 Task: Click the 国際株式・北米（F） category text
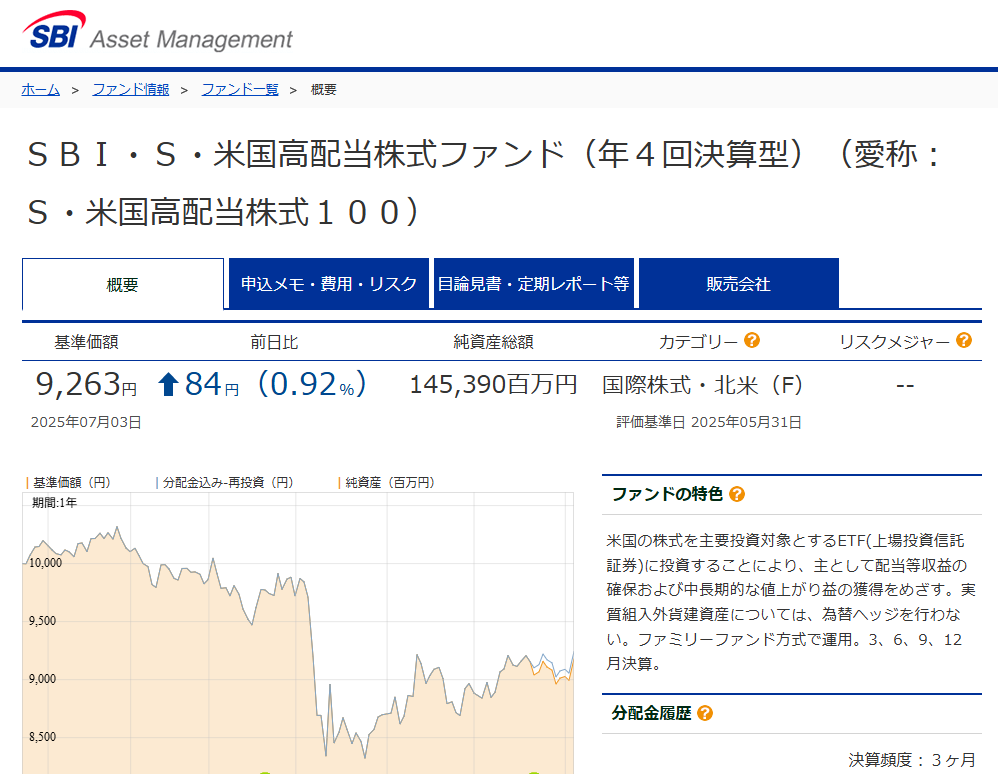point(703,385)
